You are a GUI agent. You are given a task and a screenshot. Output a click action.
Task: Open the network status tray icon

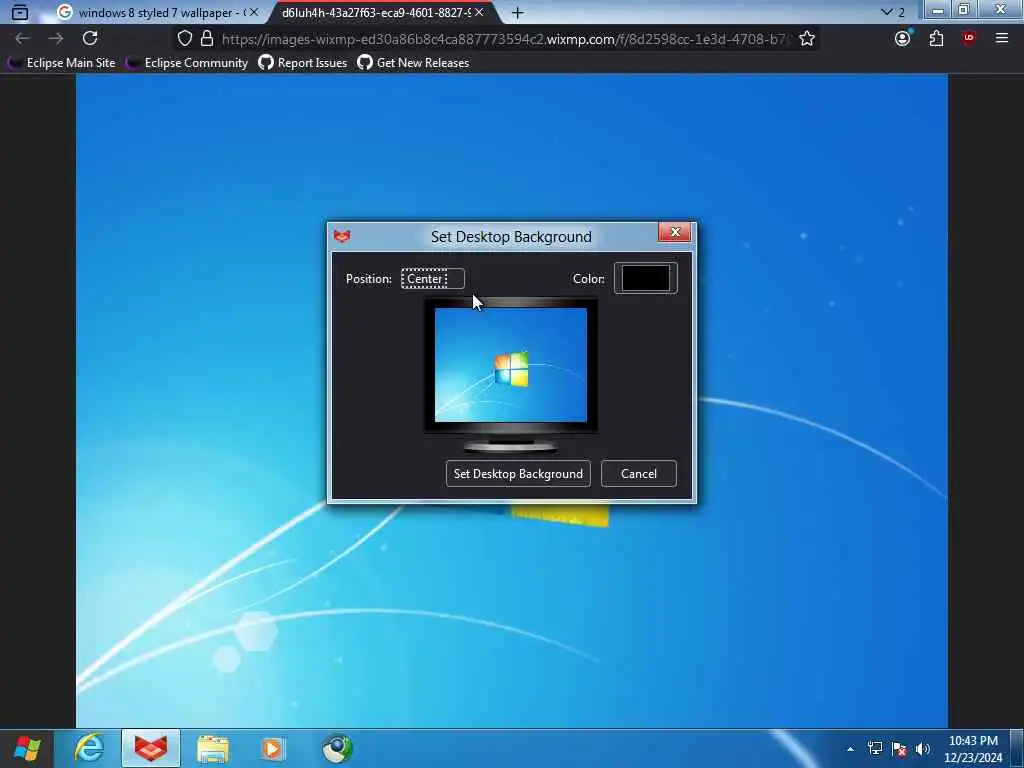coord(874,749)
